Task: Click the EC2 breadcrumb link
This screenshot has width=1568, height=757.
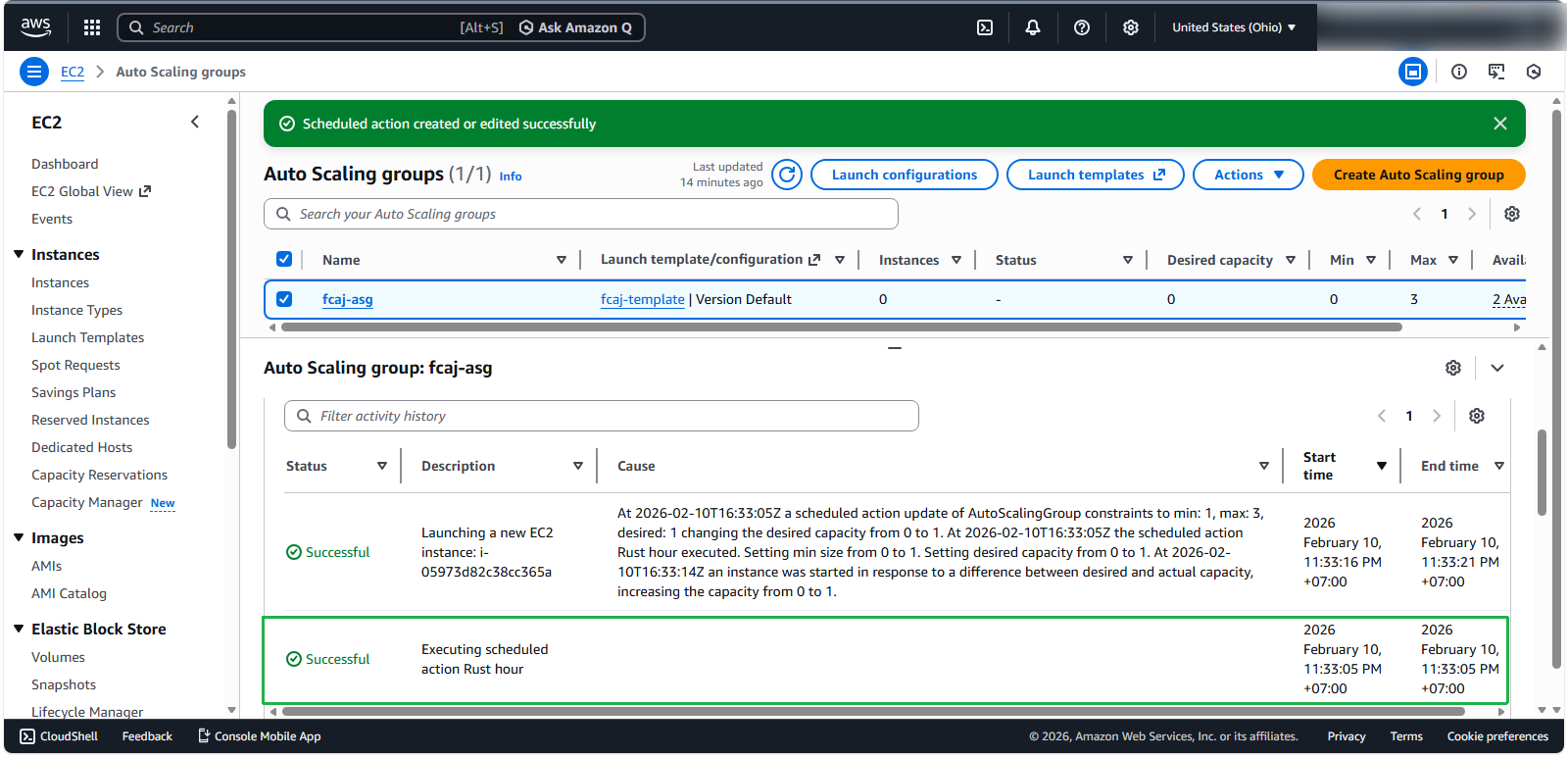Action: pos(73,72)
